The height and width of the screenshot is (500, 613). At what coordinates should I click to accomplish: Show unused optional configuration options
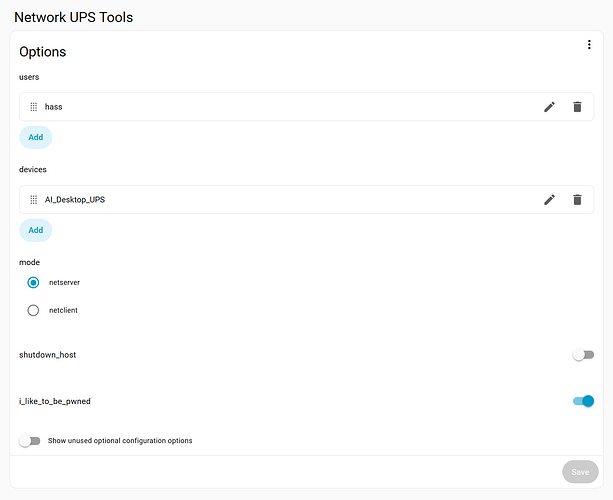pyautogui.click(x=30, y=441)
